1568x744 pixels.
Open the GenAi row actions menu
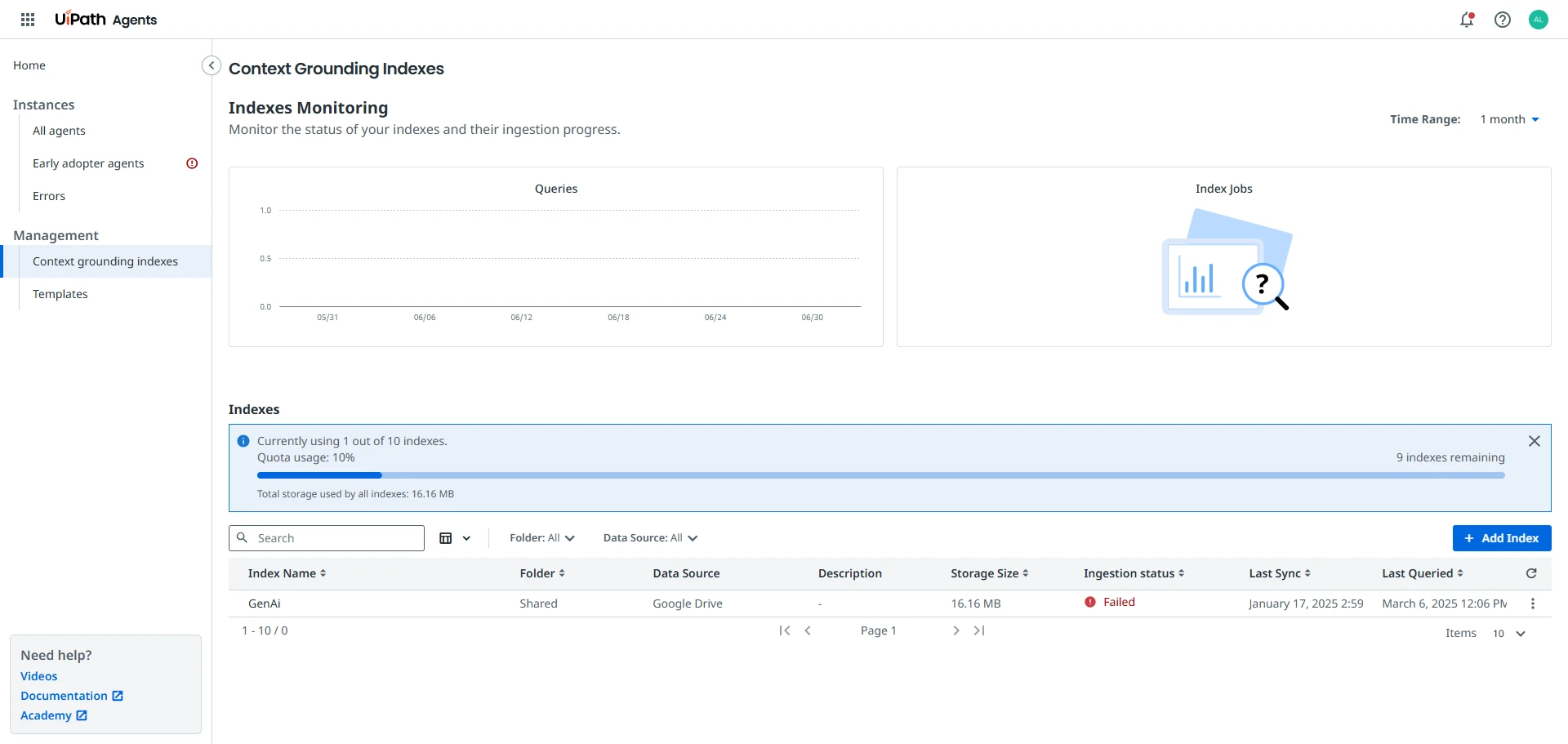pos(1532,604)
